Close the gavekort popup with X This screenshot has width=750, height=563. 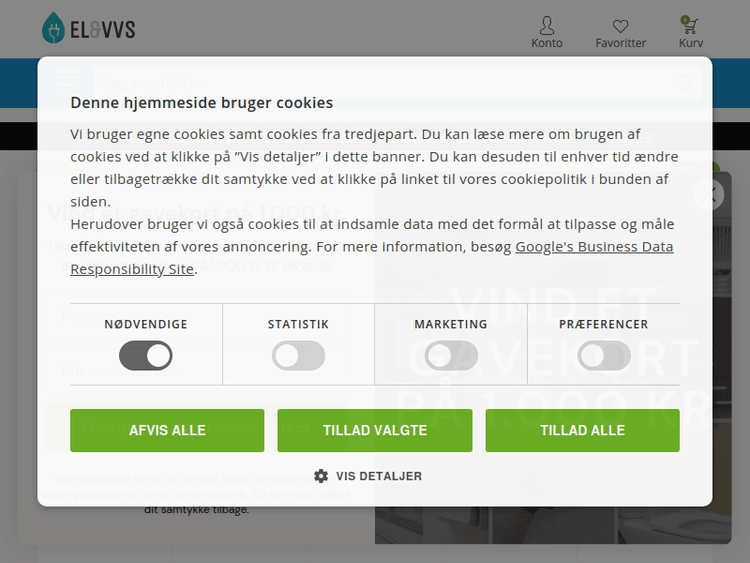point(708,194)
